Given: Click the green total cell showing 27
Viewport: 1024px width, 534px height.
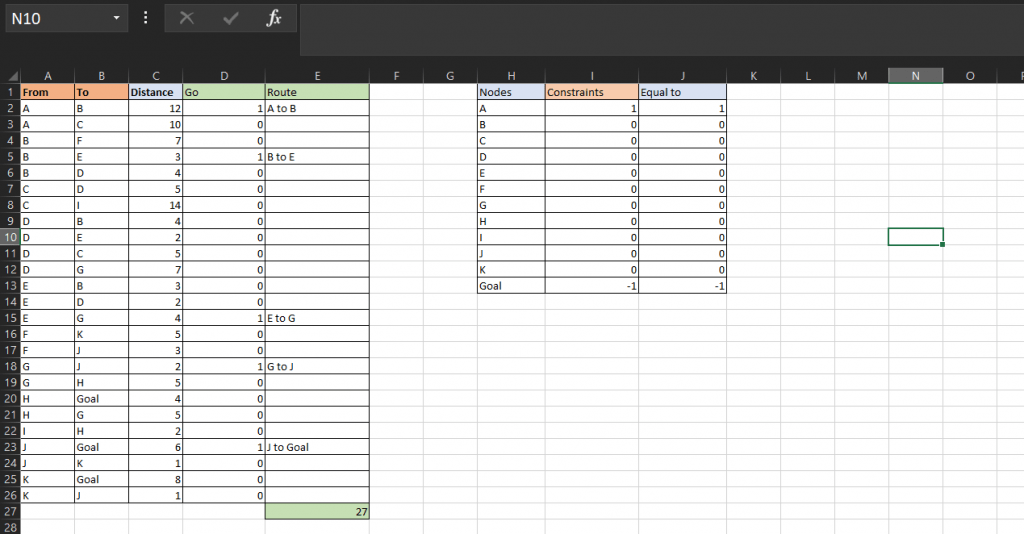Looking at the screenshot, I should (x=317, y=511).
